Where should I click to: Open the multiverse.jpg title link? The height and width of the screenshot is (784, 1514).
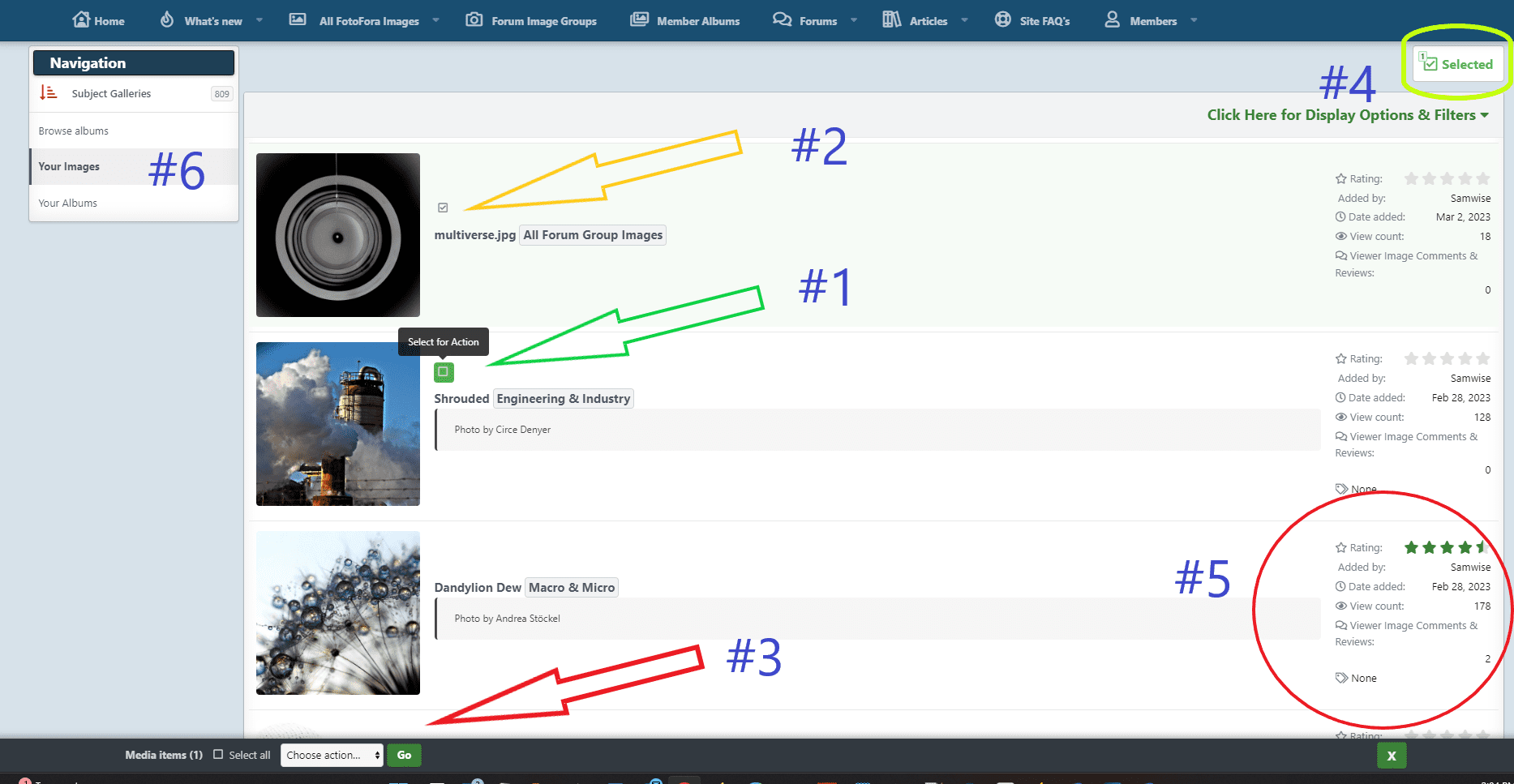475,235
